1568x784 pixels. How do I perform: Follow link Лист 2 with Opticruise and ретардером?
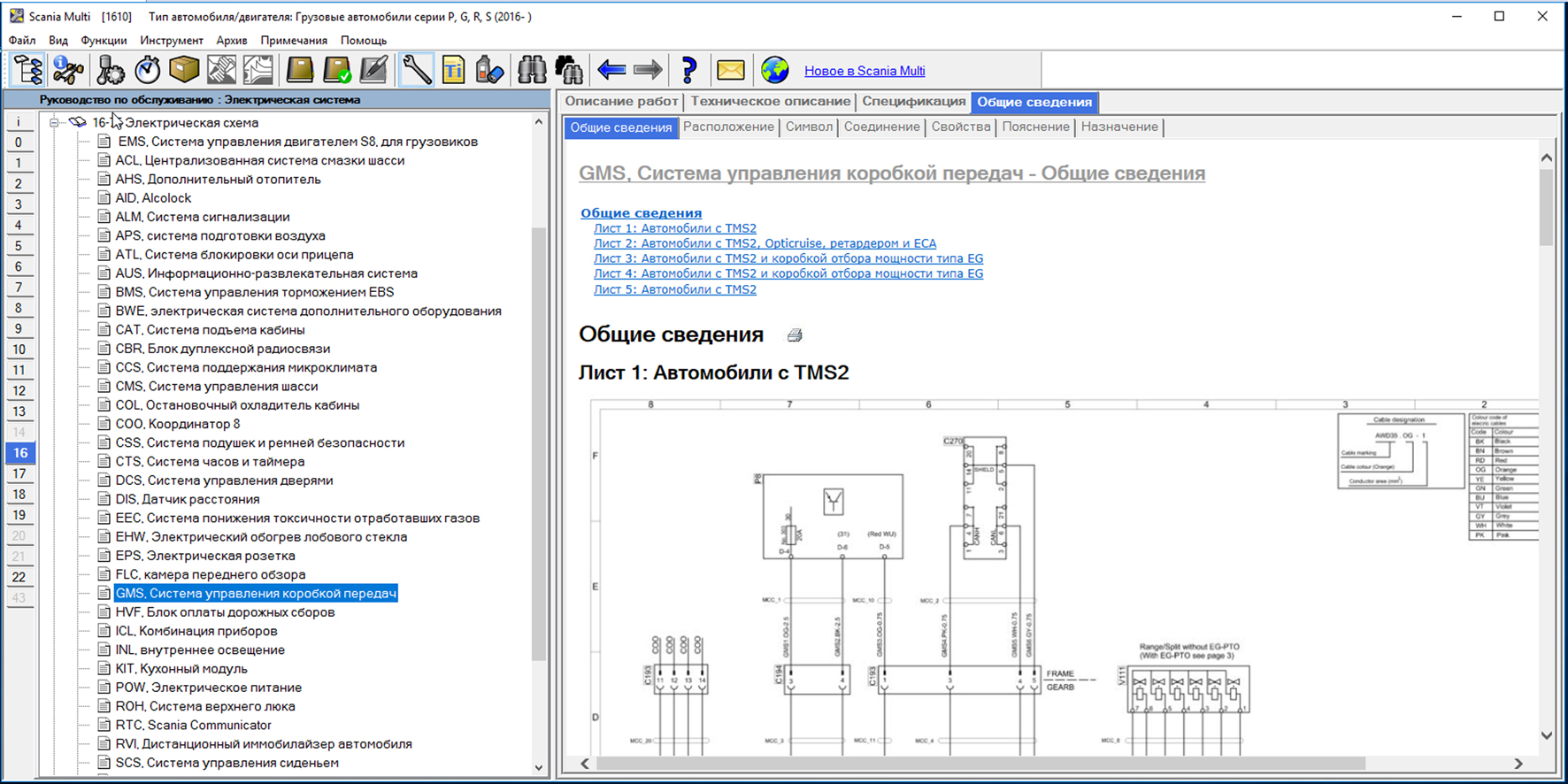pyautogui.click(x=765, y=243)
